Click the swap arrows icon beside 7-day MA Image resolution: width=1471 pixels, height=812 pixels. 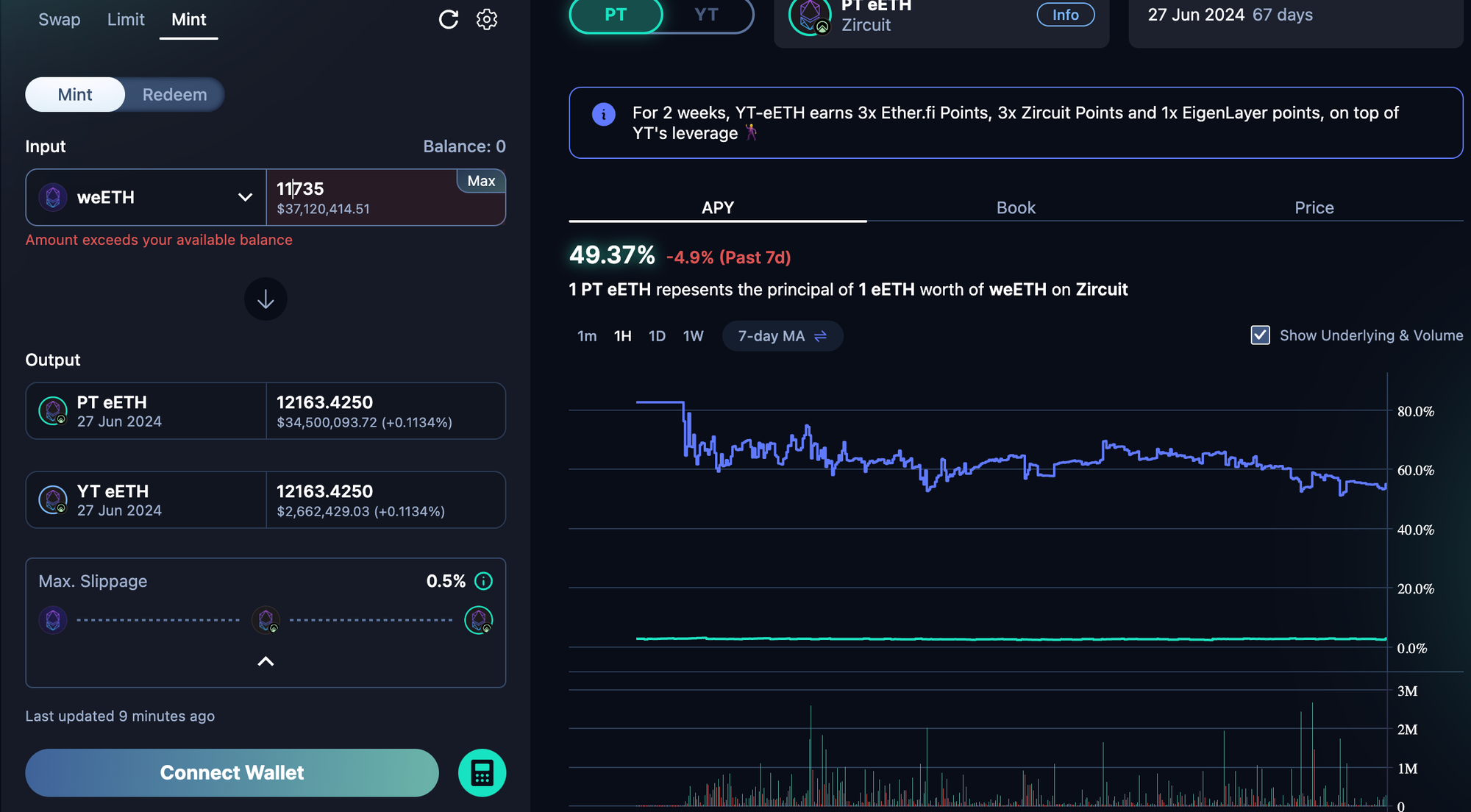point(821,336)
